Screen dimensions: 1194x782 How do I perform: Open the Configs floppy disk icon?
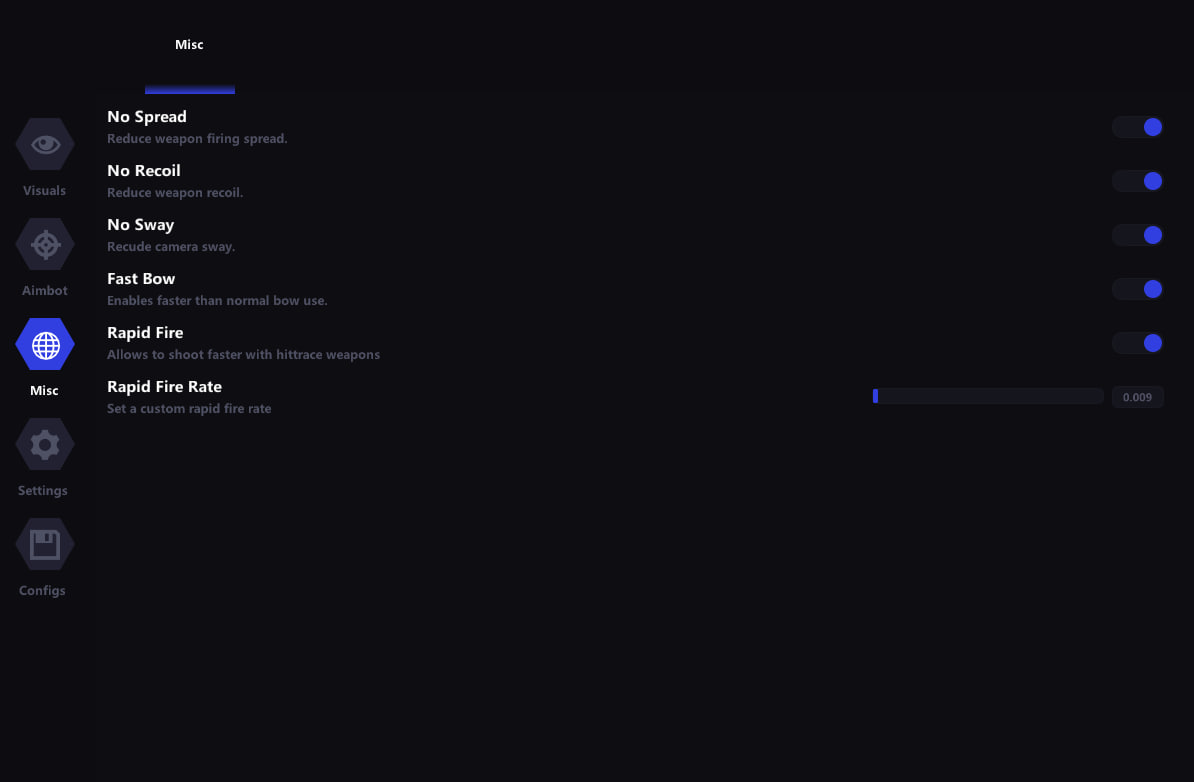coord(45,544)
